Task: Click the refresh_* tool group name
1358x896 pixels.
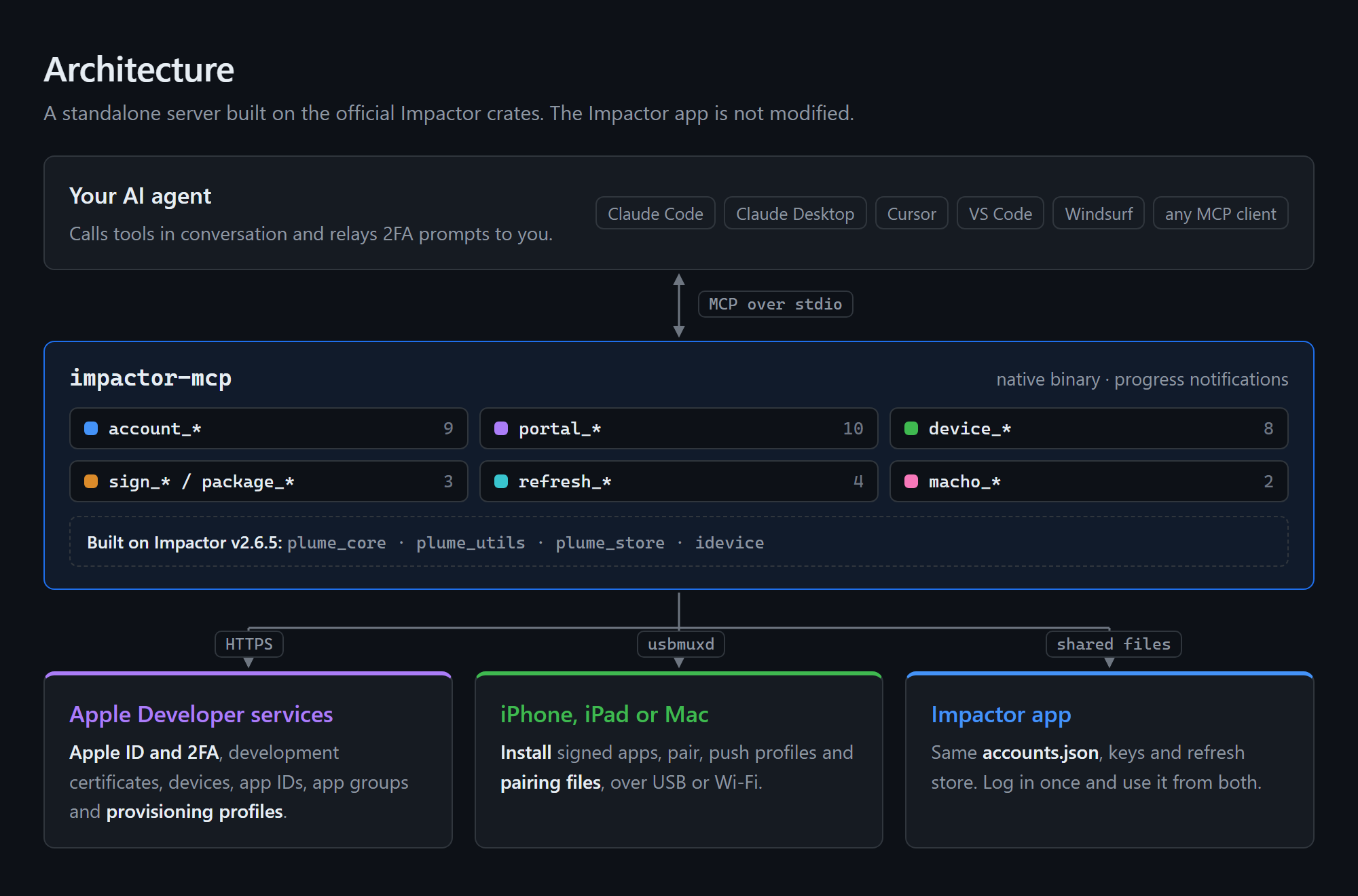Action: [565, 481]
